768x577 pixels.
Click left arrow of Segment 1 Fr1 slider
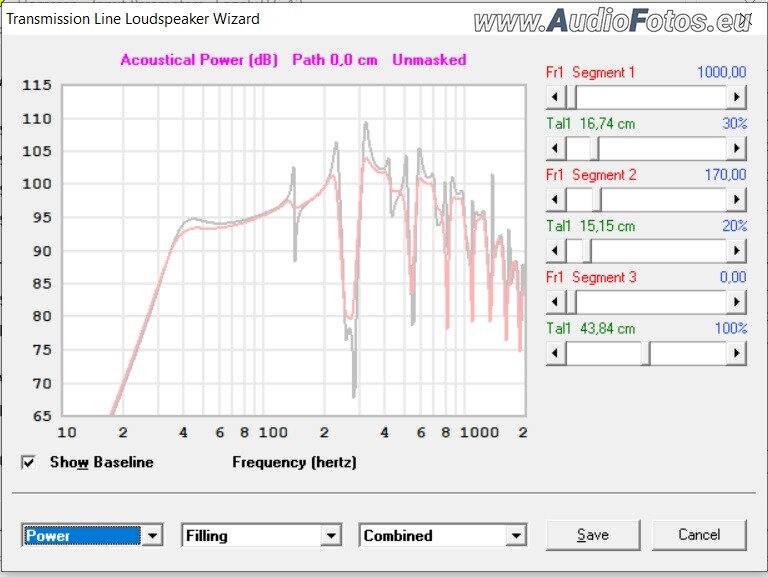pos(556,97)
